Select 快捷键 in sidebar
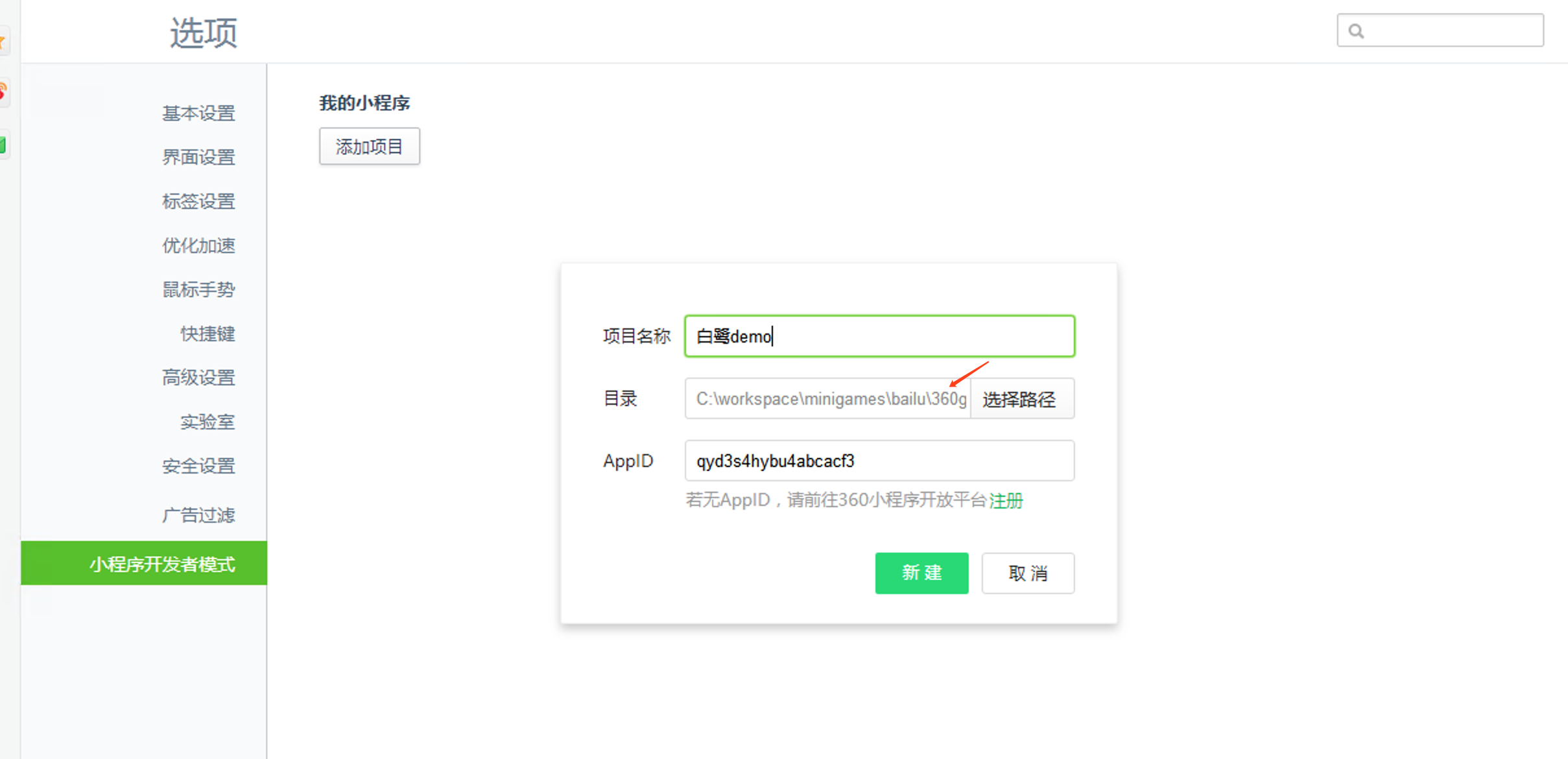Viewport: 1568px width, 759px height. [208, 333]
